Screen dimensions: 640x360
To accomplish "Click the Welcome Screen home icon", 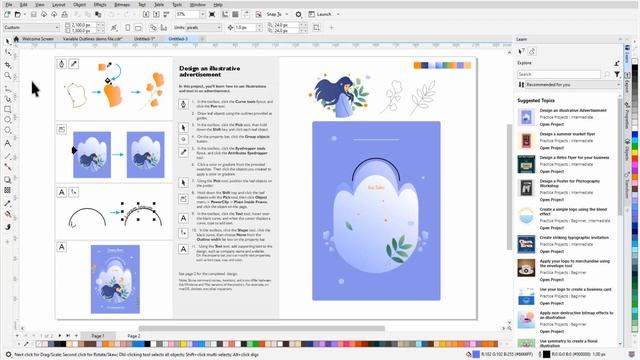I will pos(16,39).
